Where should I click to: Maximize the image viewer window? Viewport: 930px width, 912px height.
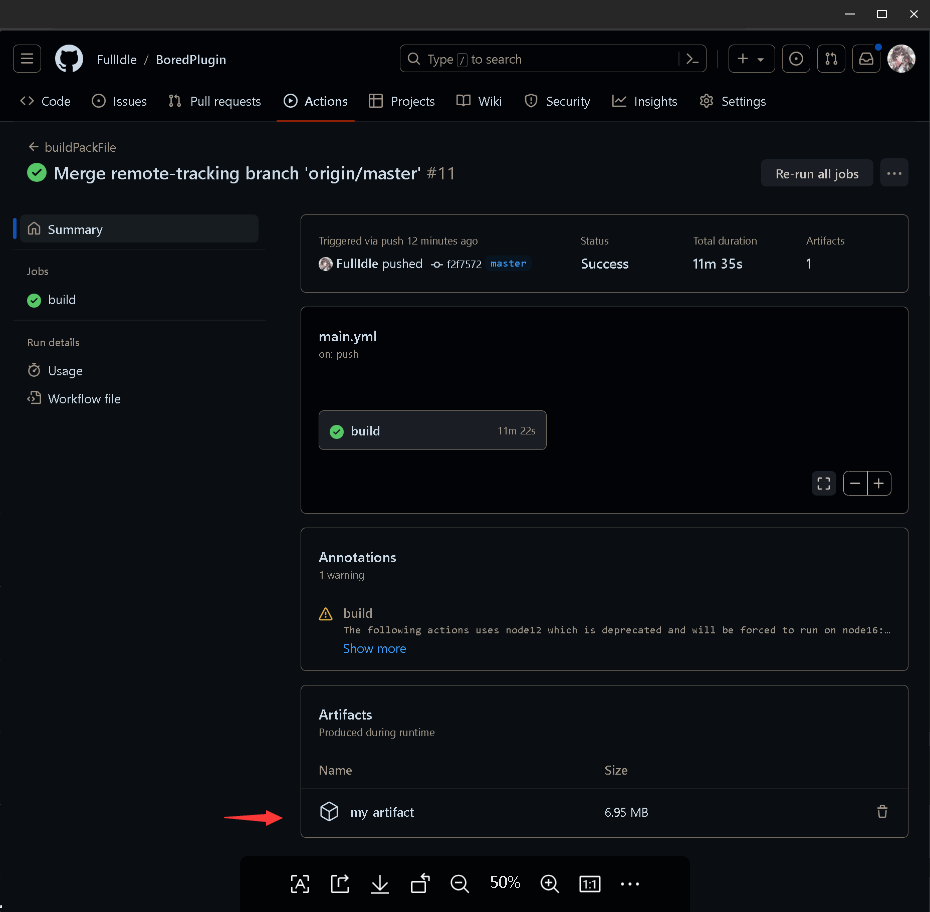[882, 14]
